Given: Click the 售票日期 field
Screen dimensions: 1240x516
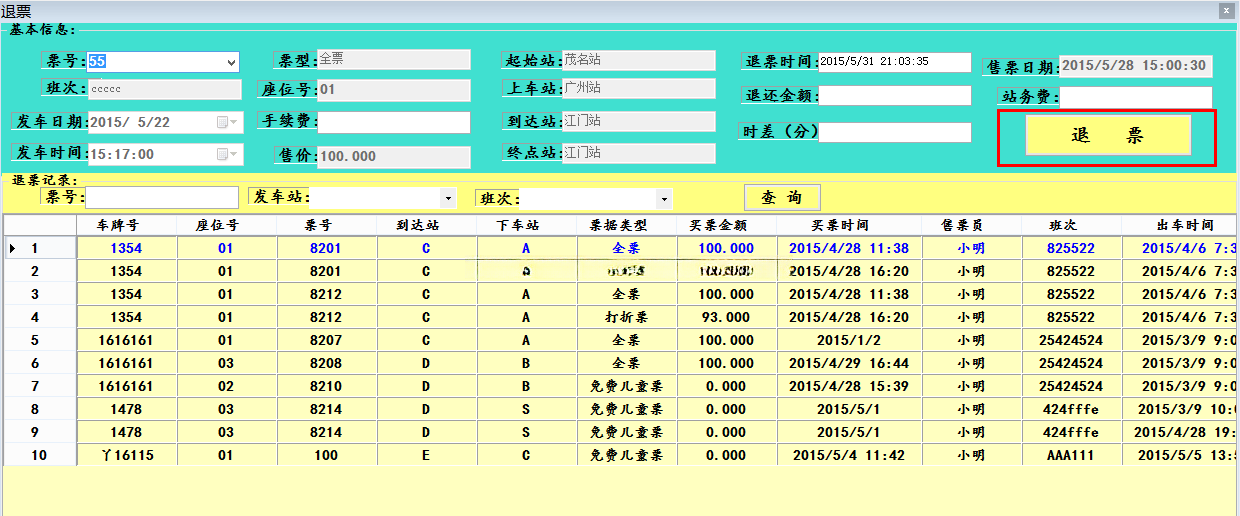Looking at the screenshot, I should [x=1136, y=66].
